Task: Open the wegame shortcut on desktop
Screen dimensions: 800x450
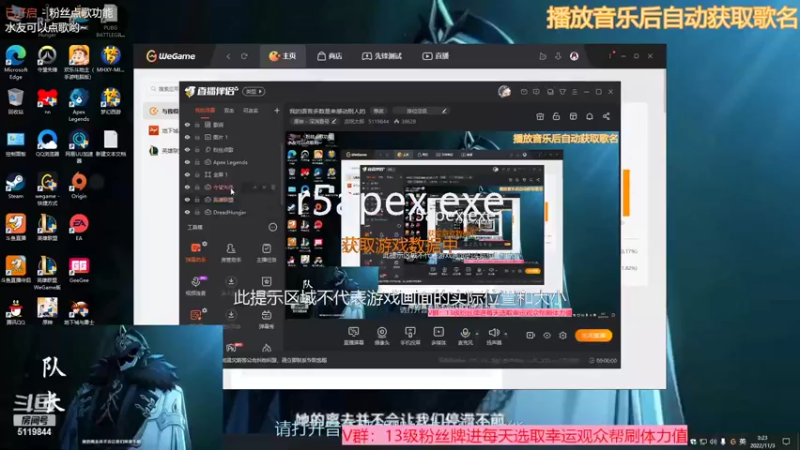Action: tap(47, 189)
